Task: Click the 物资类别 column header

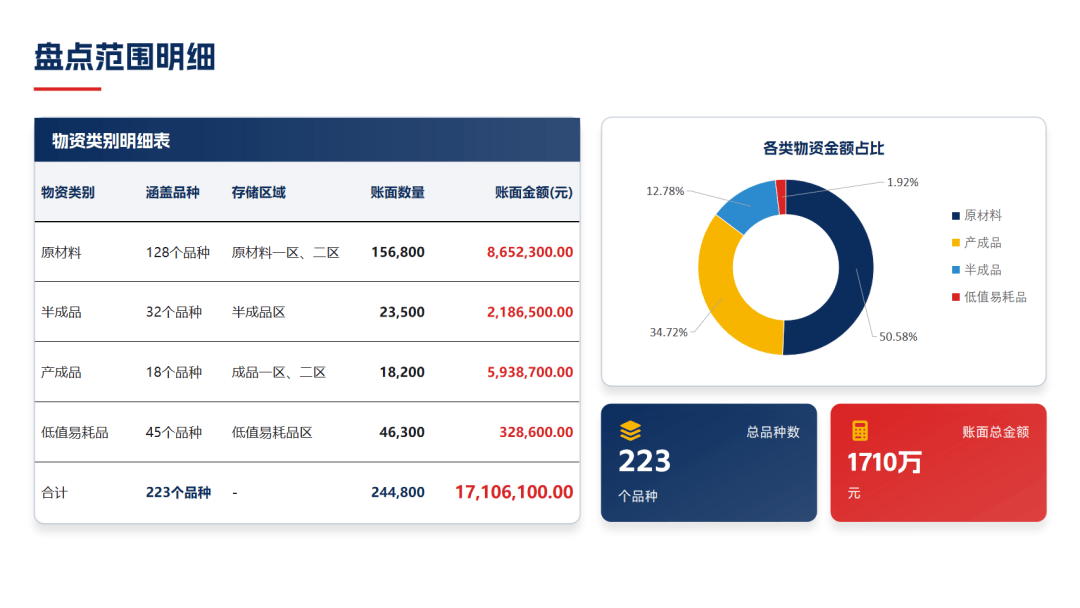Action: (68, 192)
